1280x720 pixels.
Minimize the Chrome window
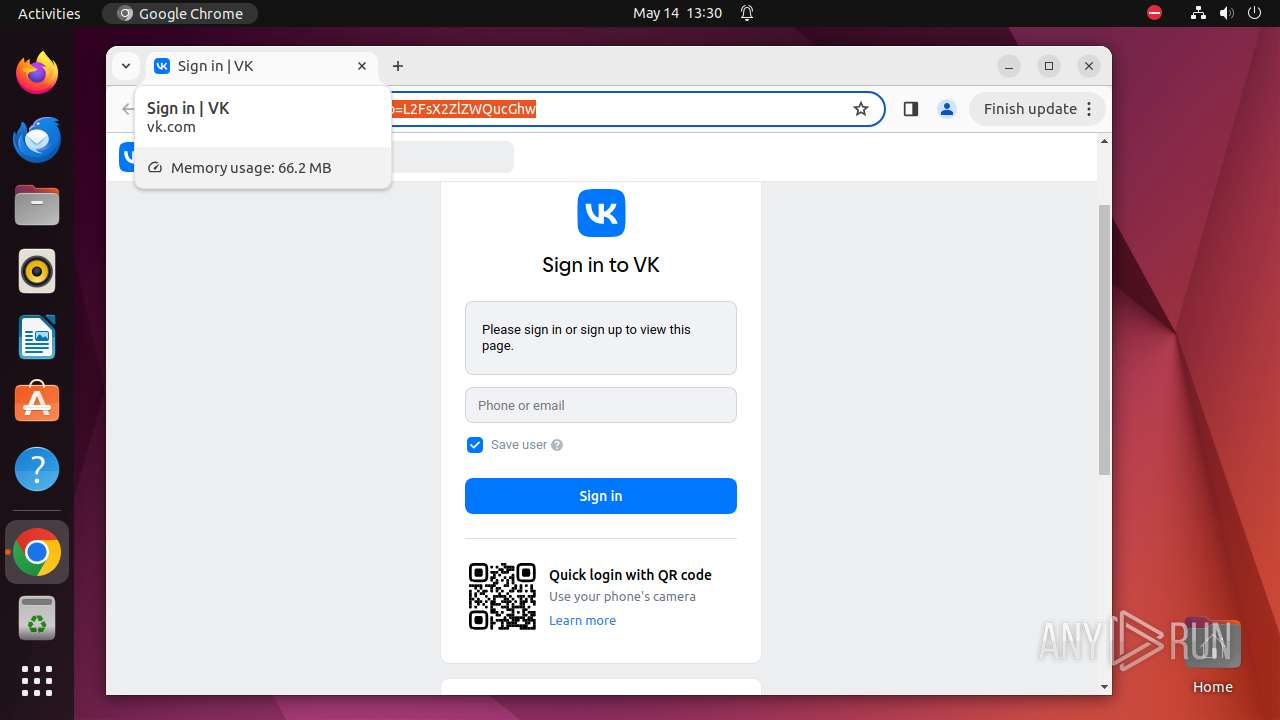point(1009,66)
